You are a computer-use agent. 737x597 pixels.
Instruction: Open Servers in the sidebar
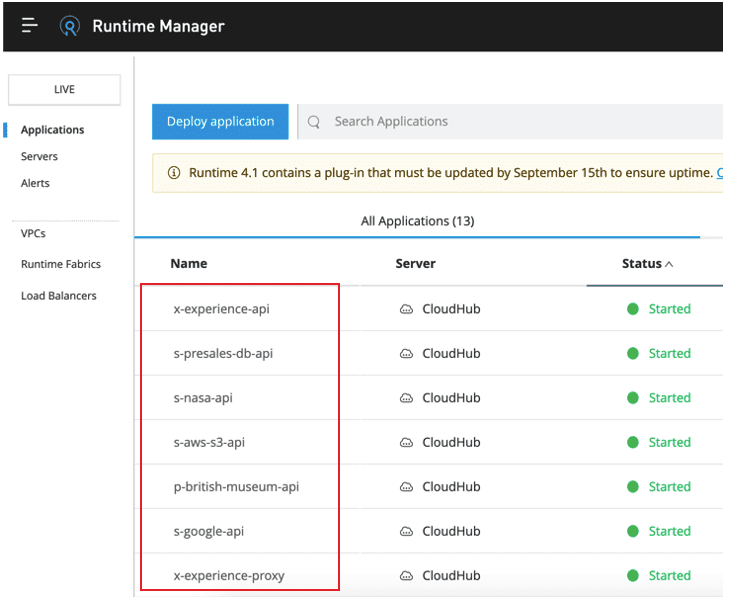39,157
